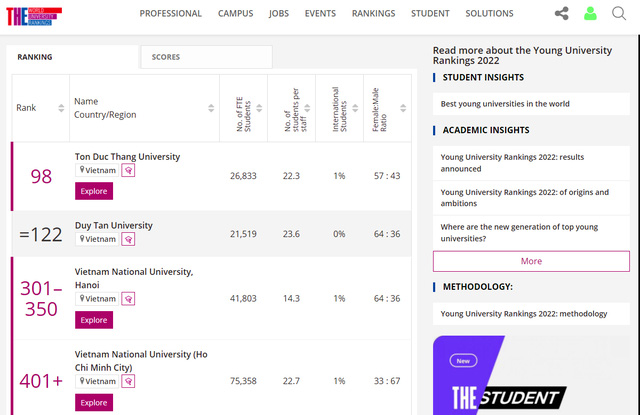Open the green user account icon
The height and width of the screenshot is (415, 640).
pos(590,13)
